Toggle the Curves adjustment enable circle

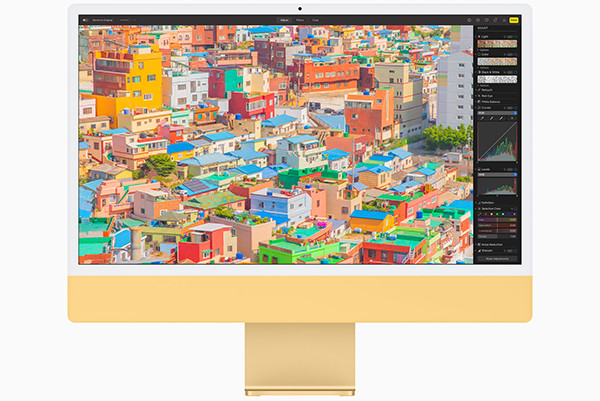click(x=517, y=108)
